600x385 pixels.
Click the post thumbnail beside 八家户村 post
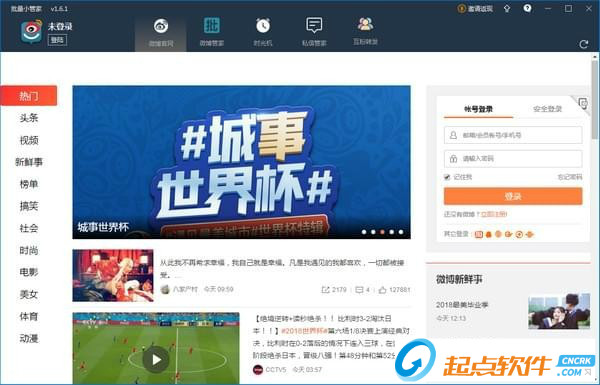click(x=113, y=276)
